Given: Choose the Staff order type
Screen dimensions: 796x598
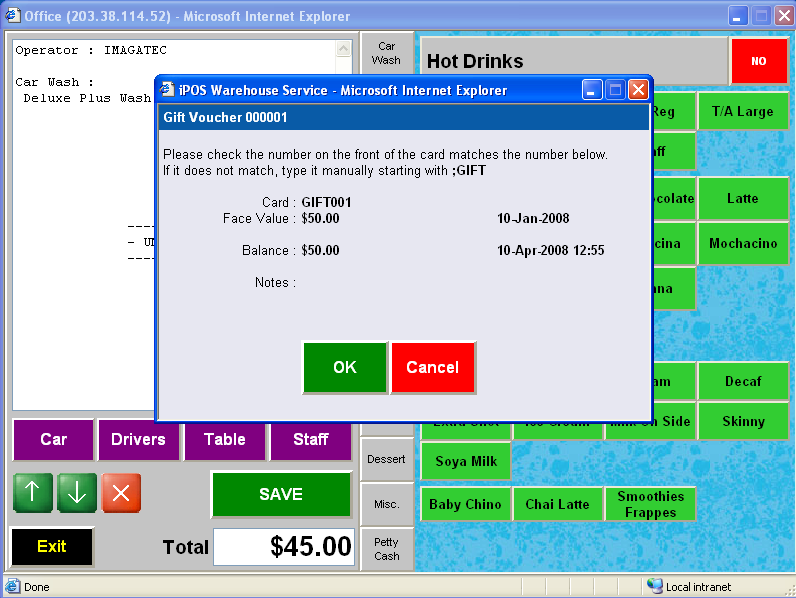Looking at the screenshot, I should 311,439.
